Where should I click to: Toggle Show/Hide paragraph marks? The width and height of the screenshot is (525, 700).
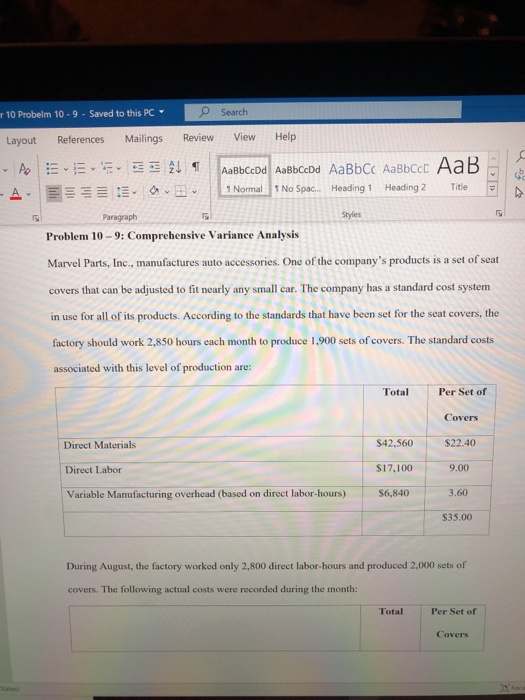(x=195, y=167)
